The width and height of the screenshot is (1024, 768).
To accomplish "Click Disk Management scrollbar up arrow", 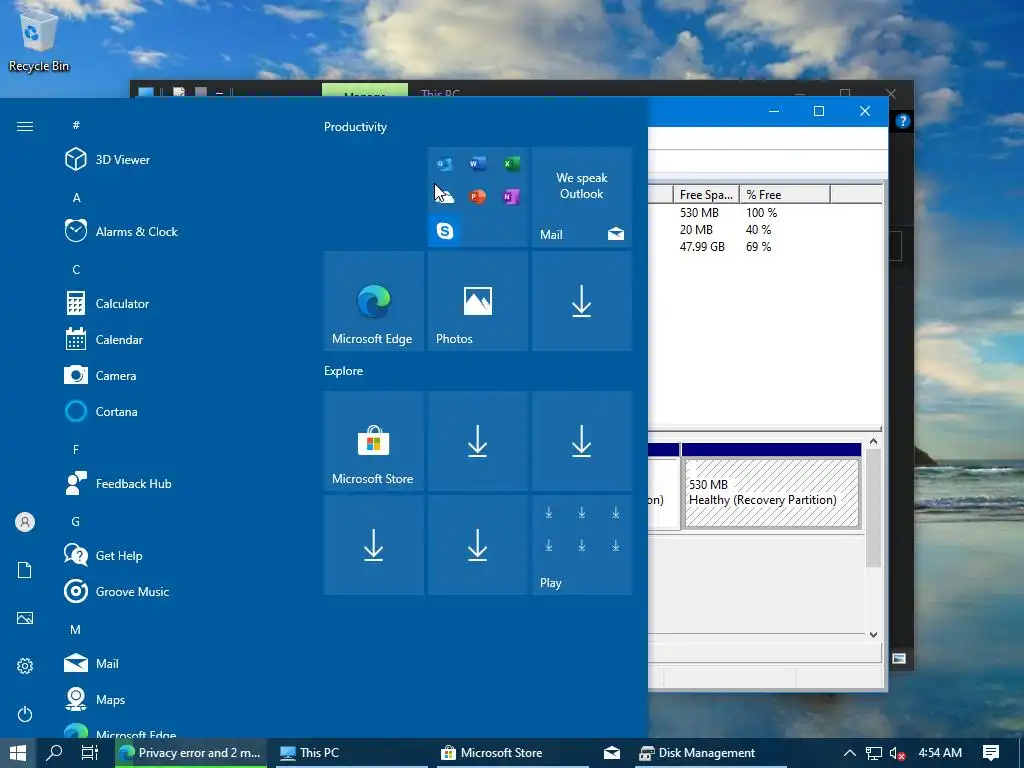I will (873, 441).
